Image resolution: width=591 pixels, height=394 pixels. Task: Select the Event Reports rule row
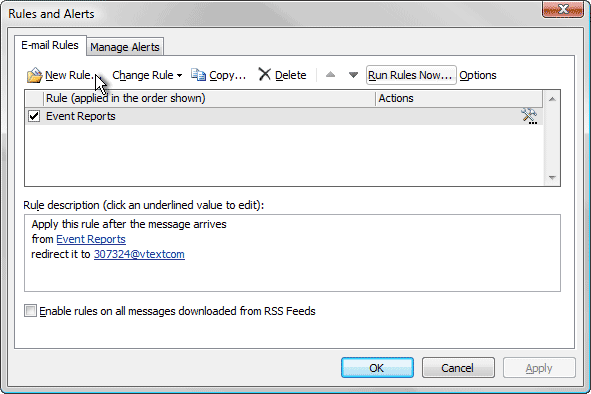pos(285,116)
